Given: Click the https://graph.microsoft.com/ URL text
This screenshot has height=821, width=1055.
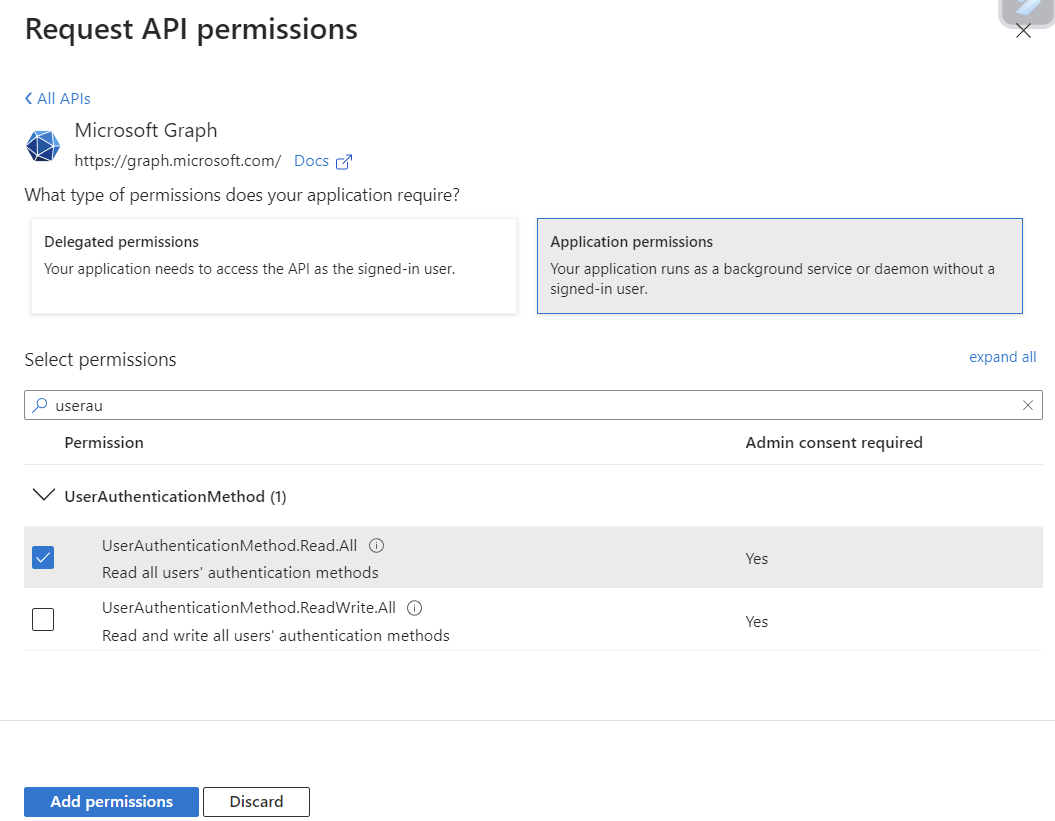Looking at the screenshot, I should click(178, 161).
